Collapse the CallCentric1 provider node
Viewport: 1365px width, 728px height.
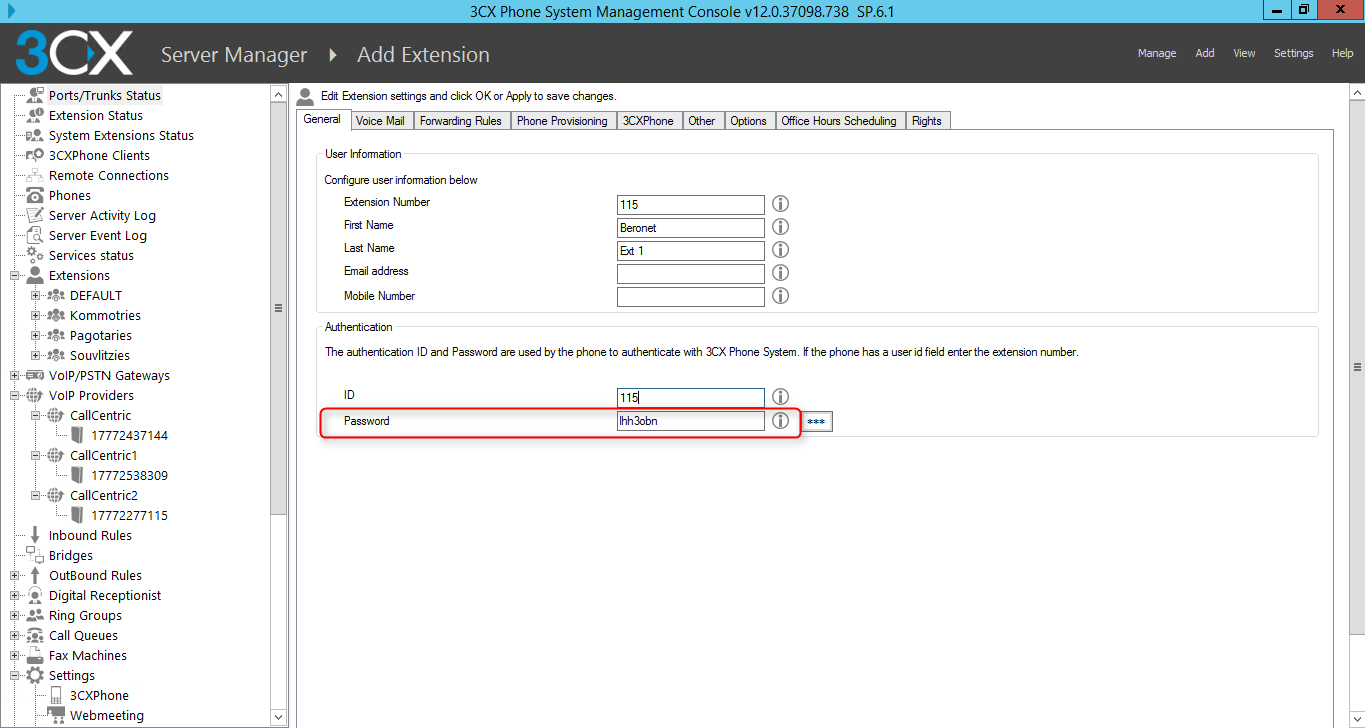click(36, 456)
